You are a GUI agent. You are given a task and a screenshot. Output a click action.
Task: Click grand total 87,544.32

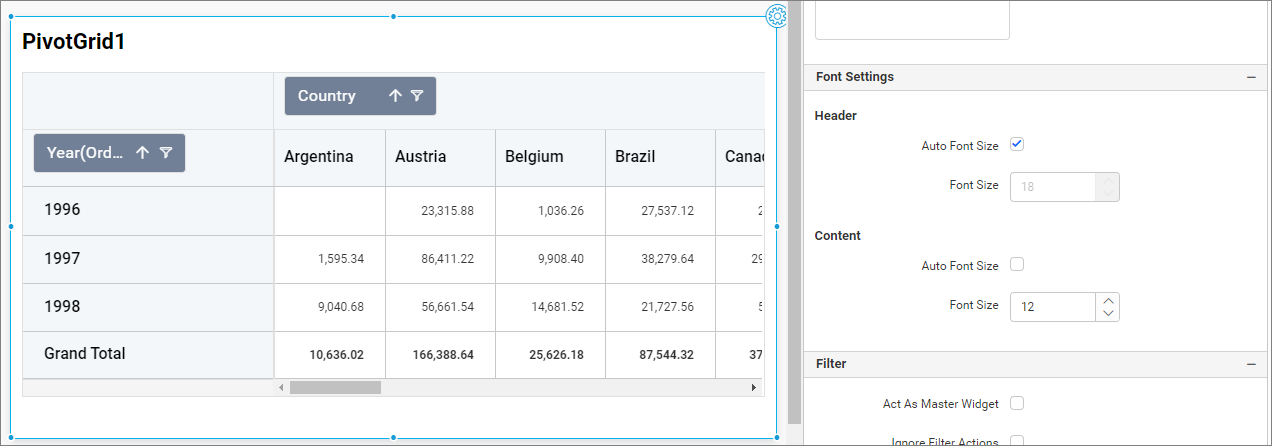(x=667, y=355)
